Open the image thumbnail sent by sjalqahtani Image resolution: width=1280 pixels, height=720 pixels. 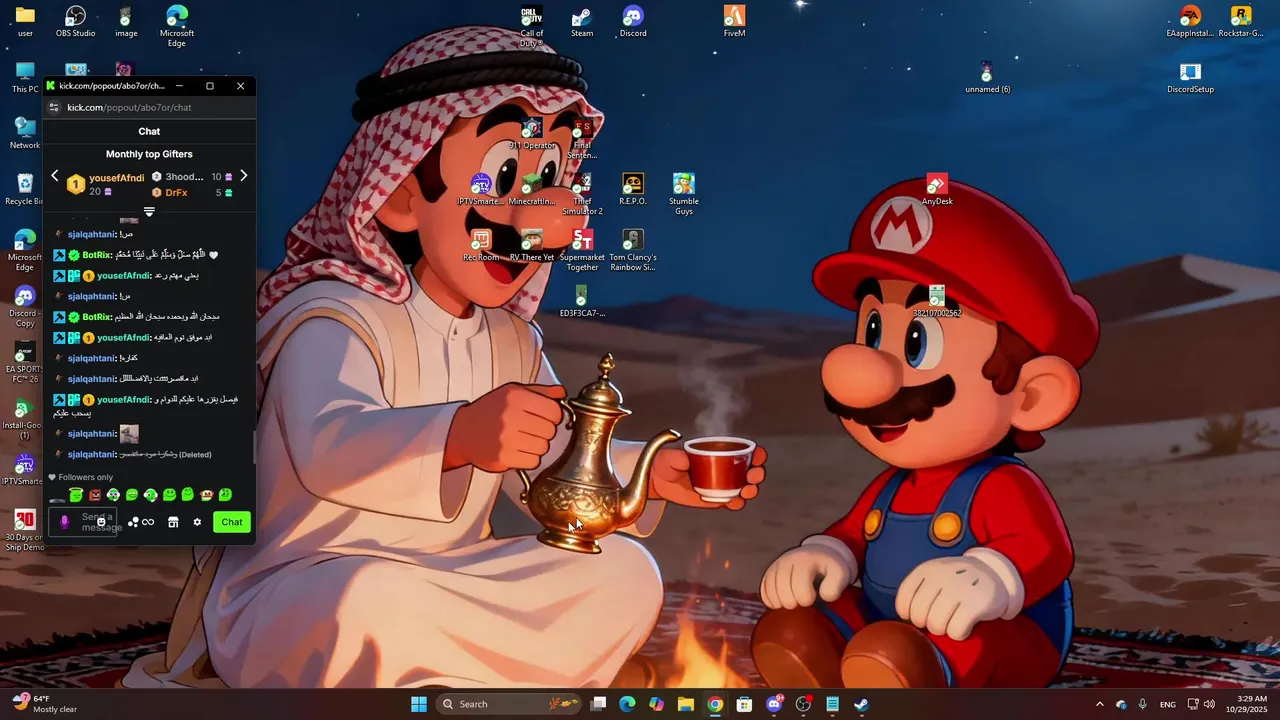129,434
